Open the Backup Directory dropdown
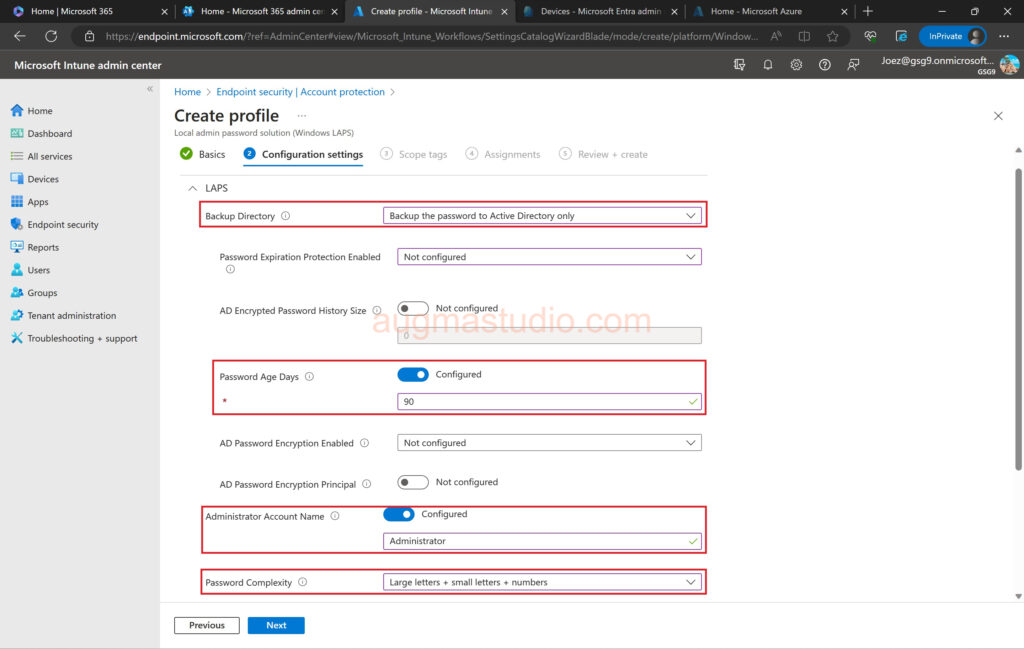1024x649 pixels. pos(543,216)
